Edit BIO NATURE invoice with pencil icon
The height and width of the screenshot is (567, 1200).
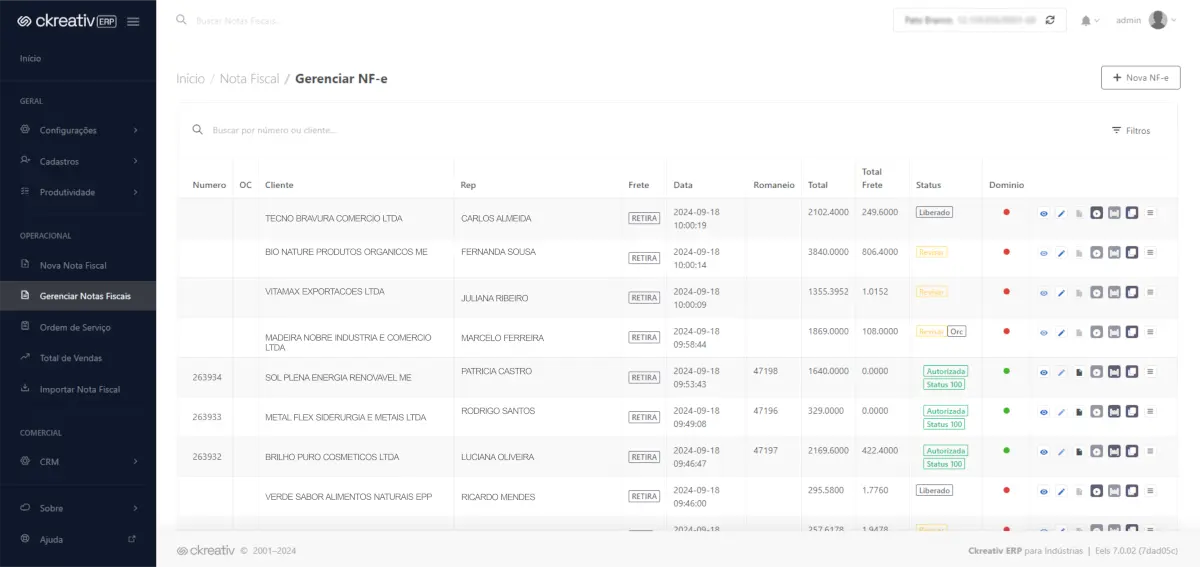pos(1061,253)
